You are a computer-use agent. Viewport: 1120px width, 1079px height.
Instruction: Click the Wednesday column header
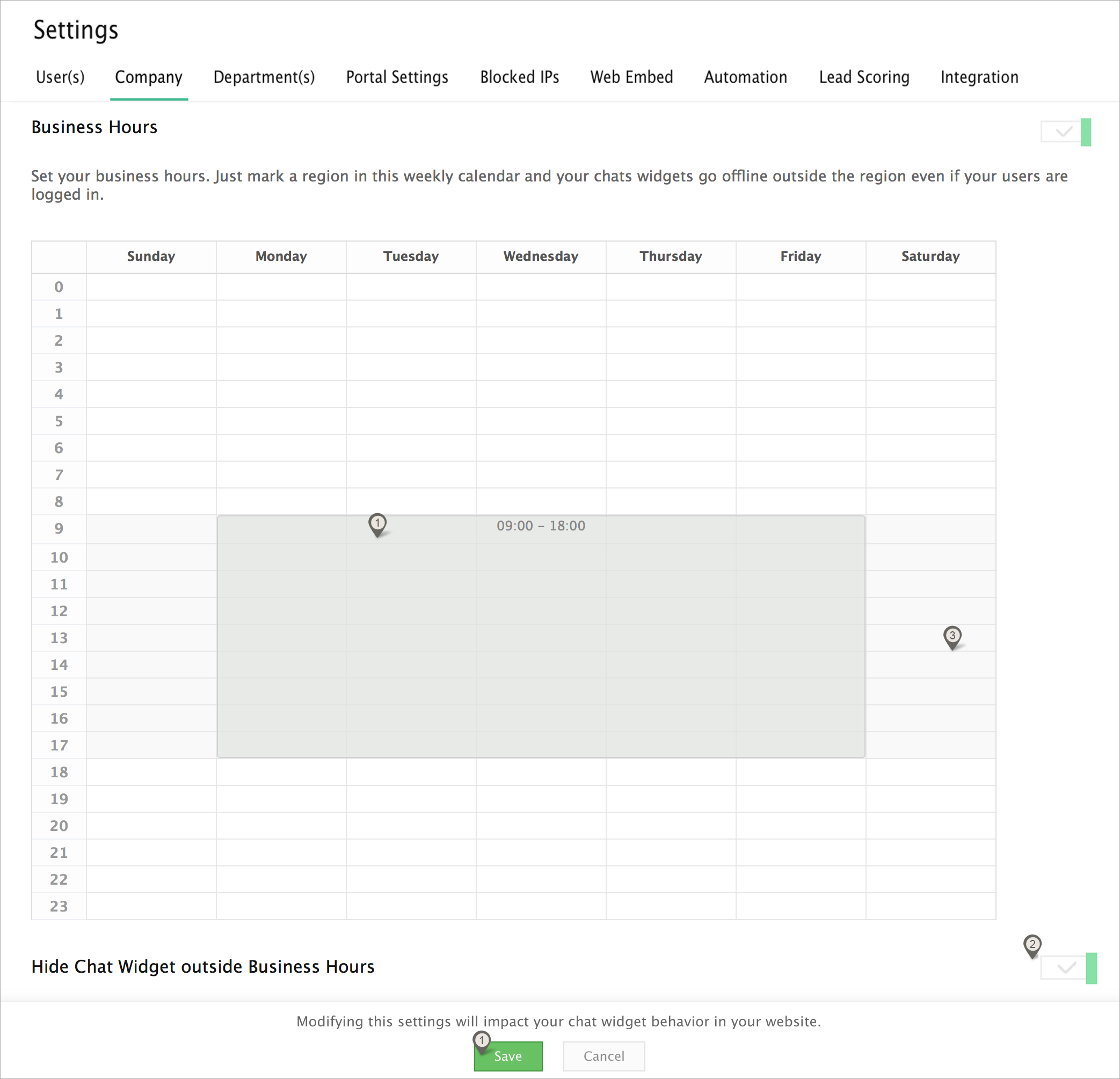click(541, 257)
